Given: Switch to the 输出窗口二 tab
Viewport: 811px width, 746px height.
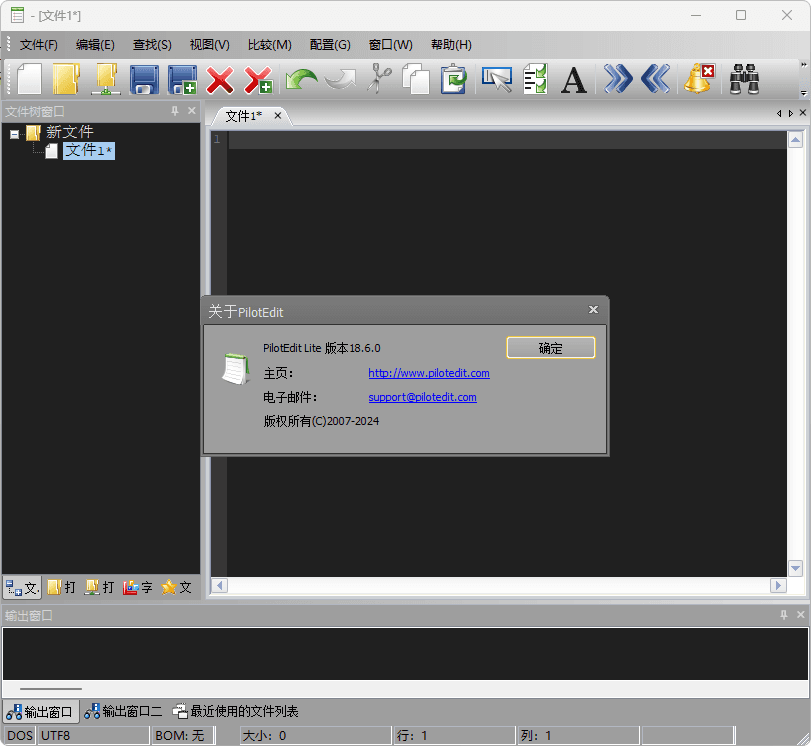Looking at the screenshot, I should click(x=123, y=712).
